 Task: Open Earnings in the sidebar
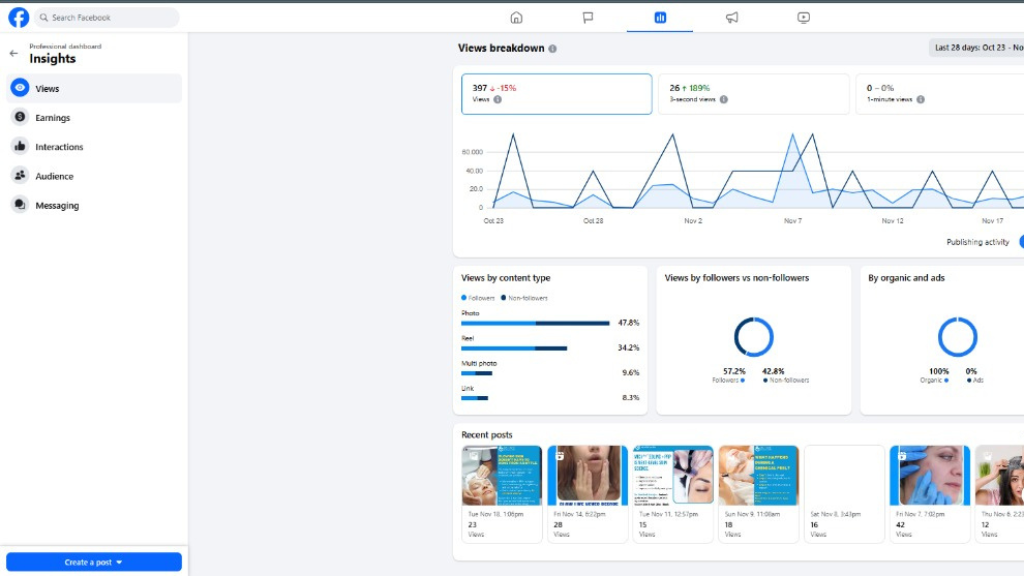[x=53, y=118]
